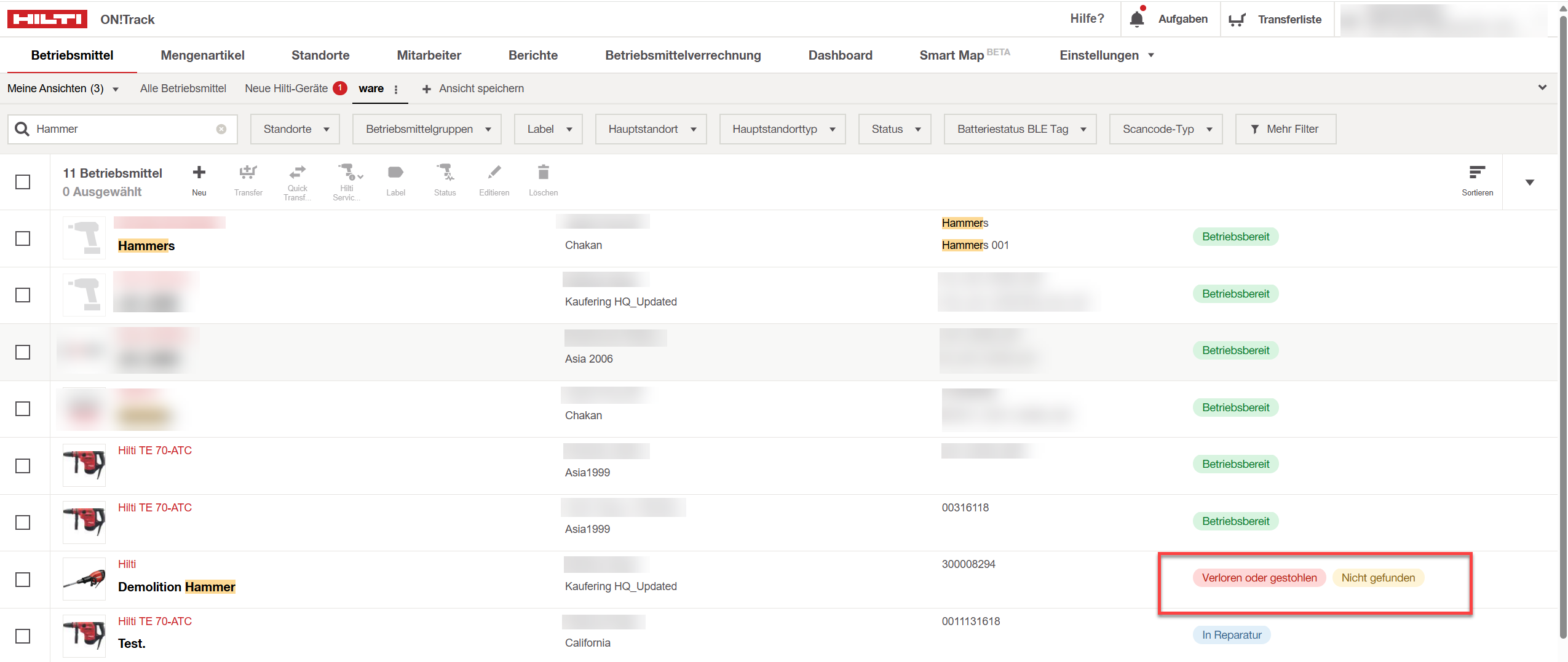The width and height of the screenshot is (1568, 662).
Task: Collapse the views bar chevron
Action: point(1542,88)
